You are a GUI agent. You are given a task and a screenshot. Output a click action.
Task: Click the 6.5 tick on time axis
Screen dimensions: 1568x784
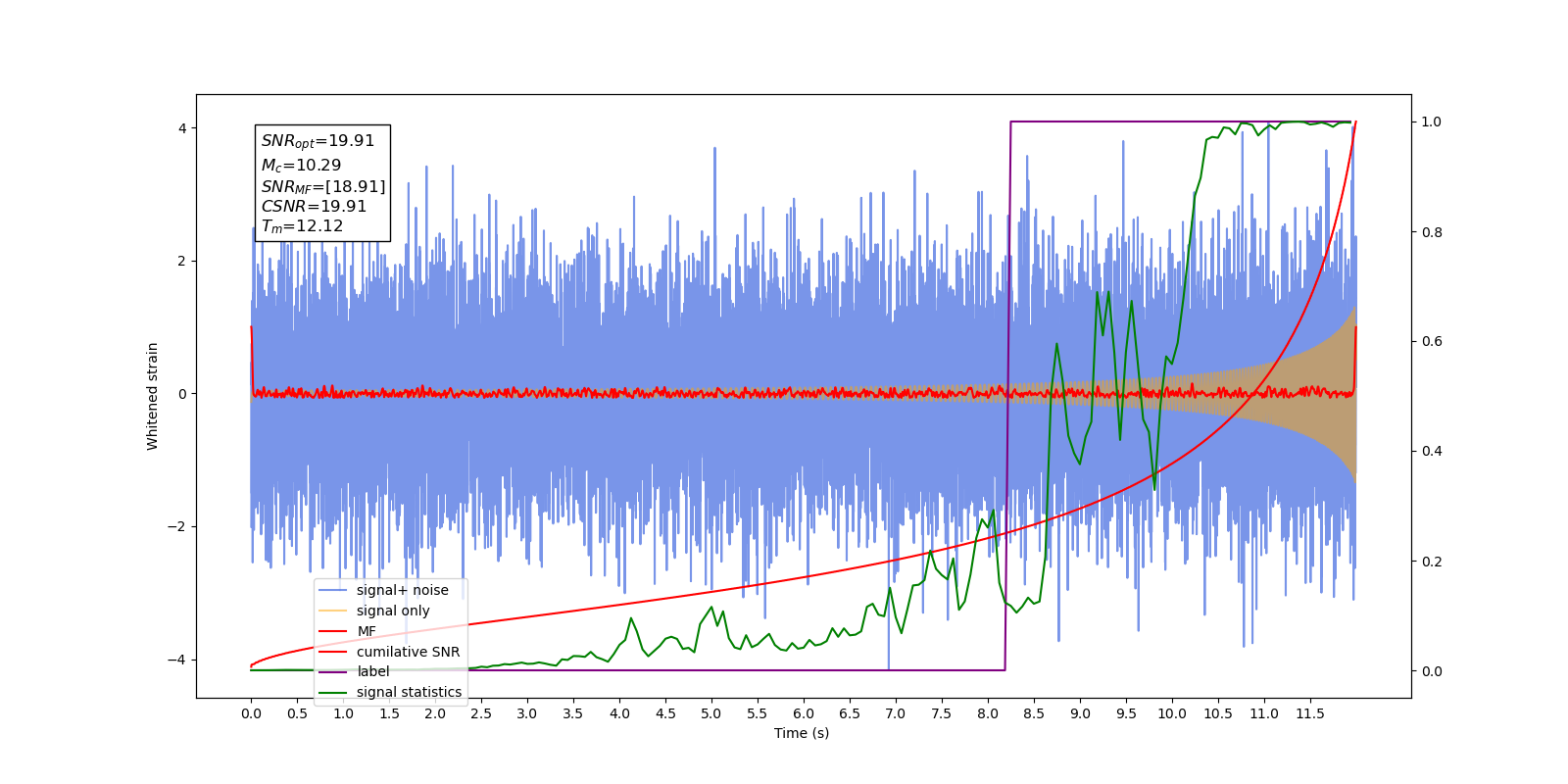850,713
